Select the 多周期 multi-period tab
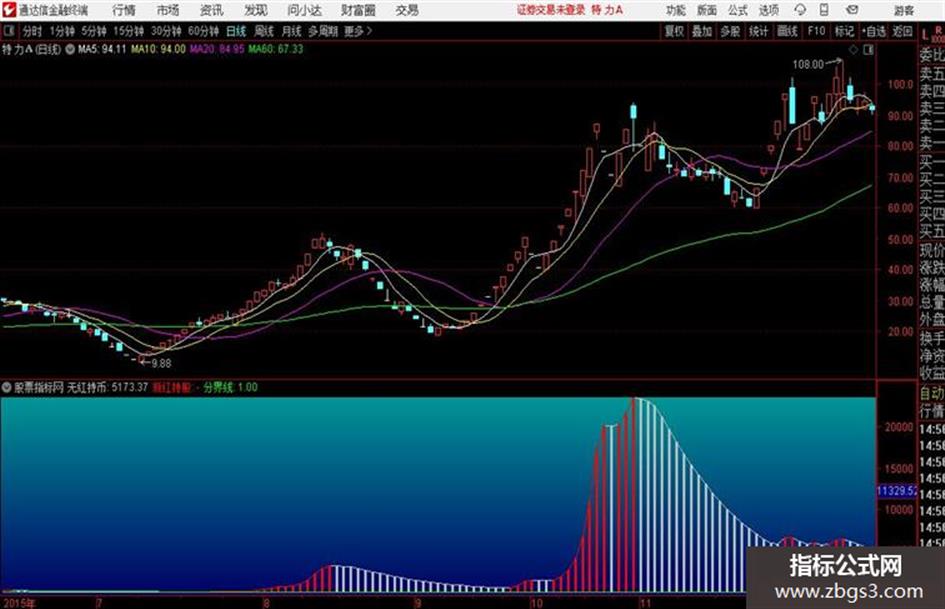This screenshot has width=945, height=609. click(x=323, y=31)
